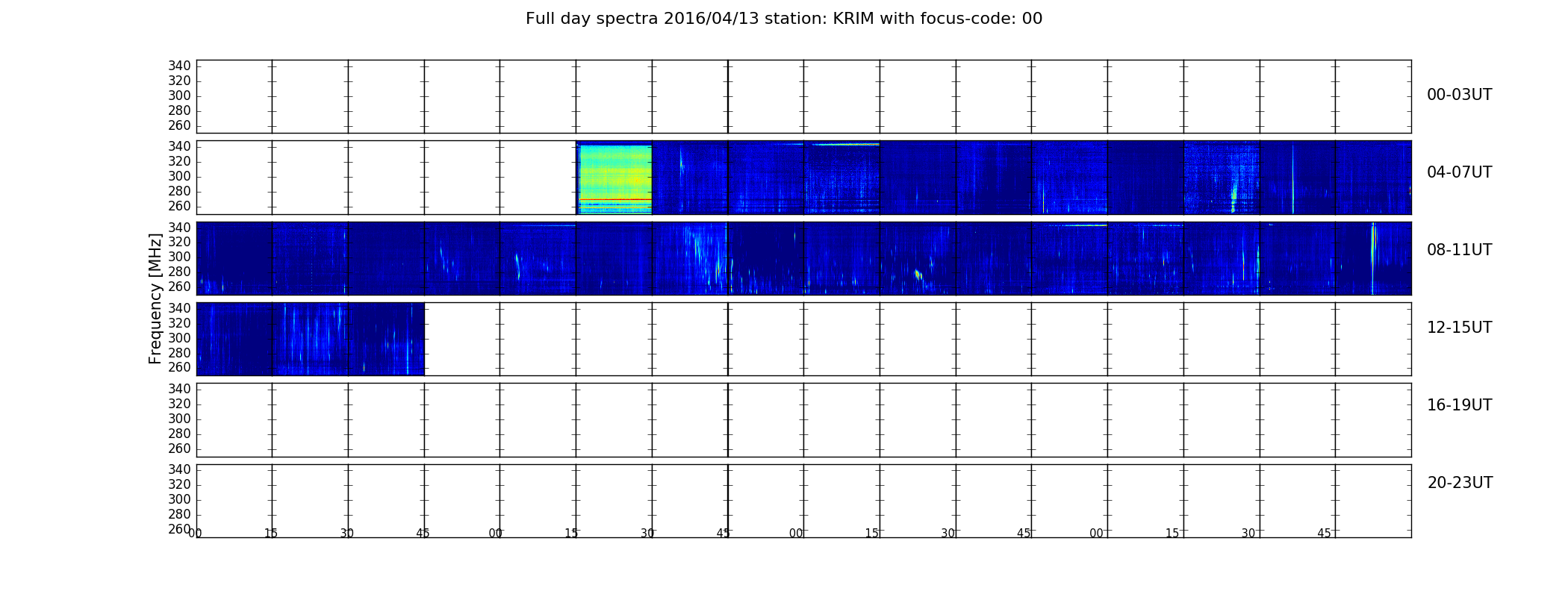
Task: Click the '320' tick label of the 12-15UT panel
Action: click(x=179, y=323)
